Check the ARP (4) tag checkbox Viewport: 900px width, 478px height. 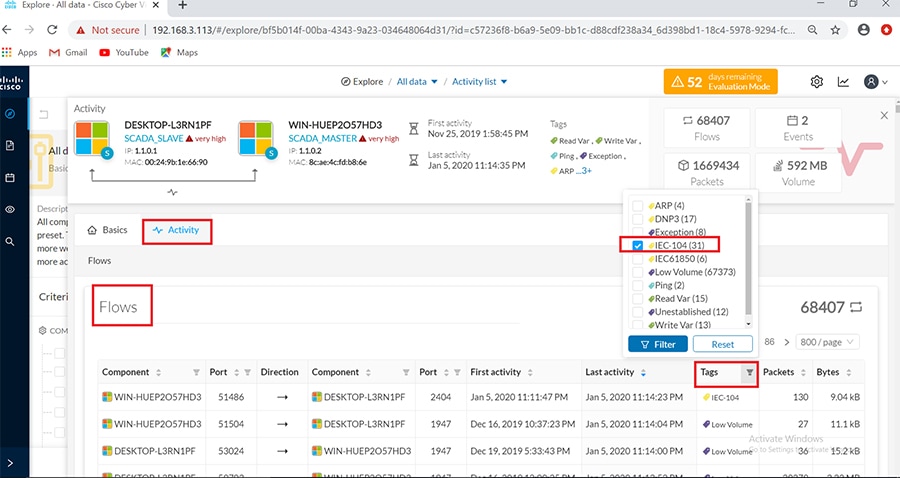coord(638,205)
